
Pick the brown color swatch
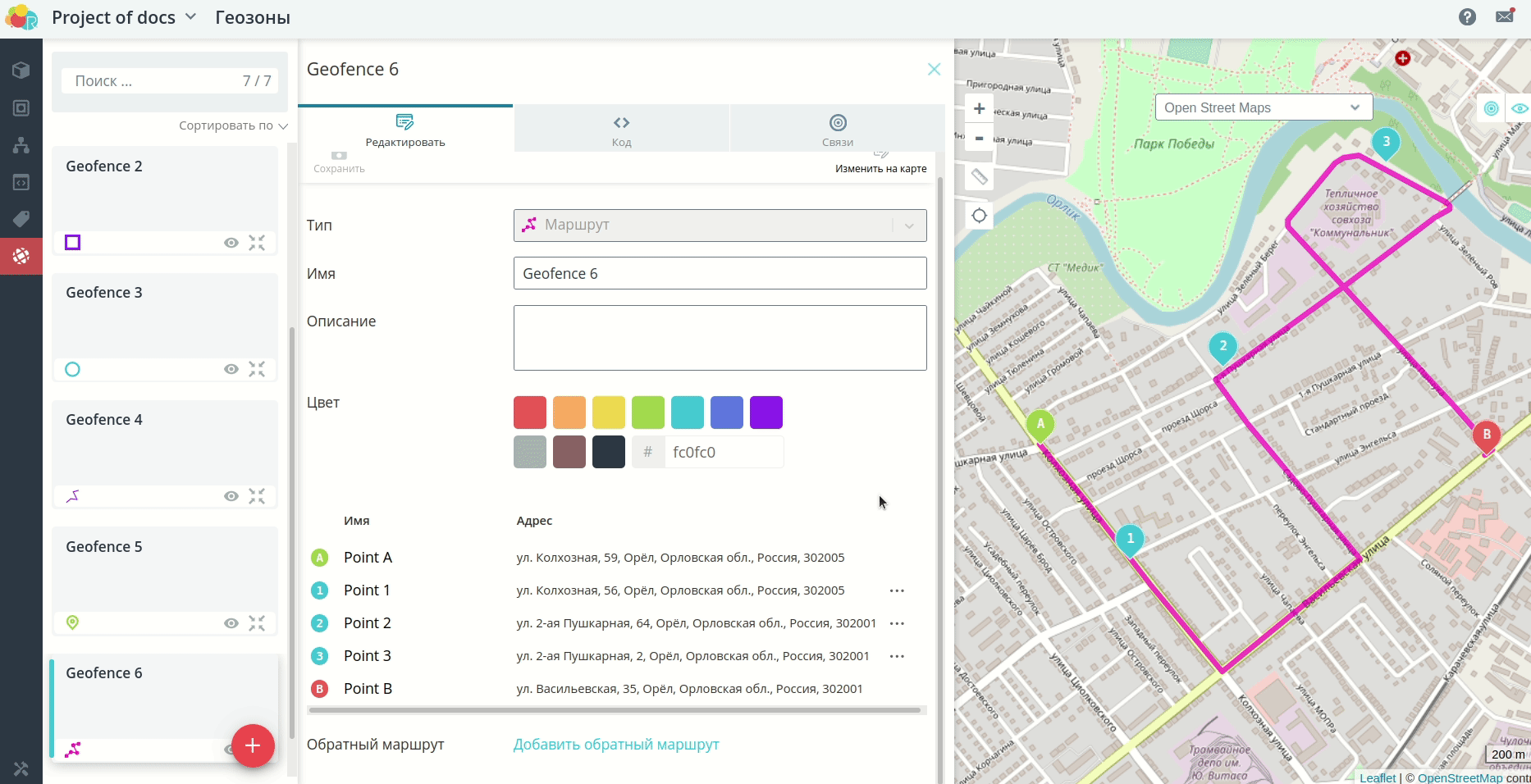(x=569, y=452)
